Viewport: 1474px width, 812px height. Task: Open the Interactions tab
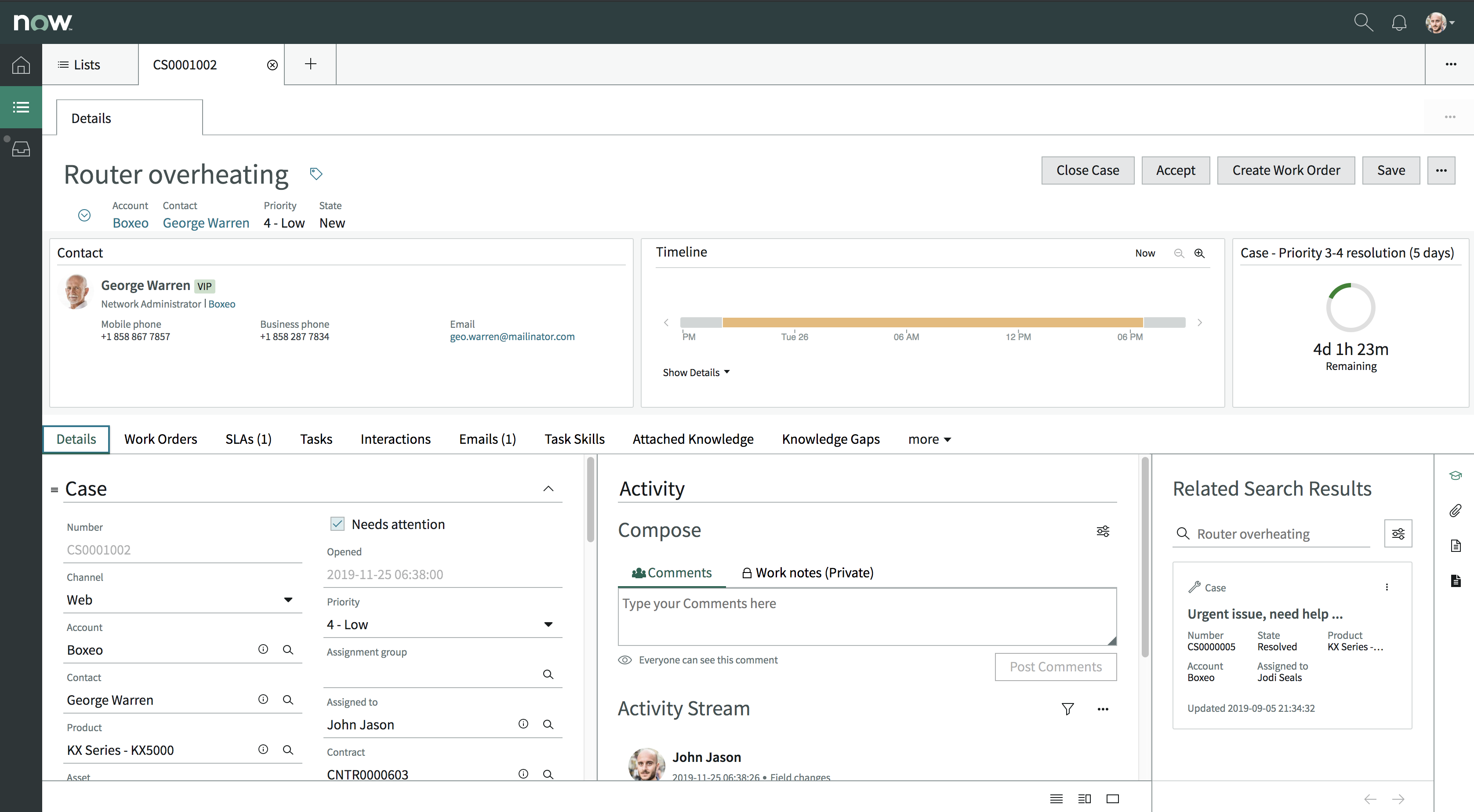tap(396, 439)
